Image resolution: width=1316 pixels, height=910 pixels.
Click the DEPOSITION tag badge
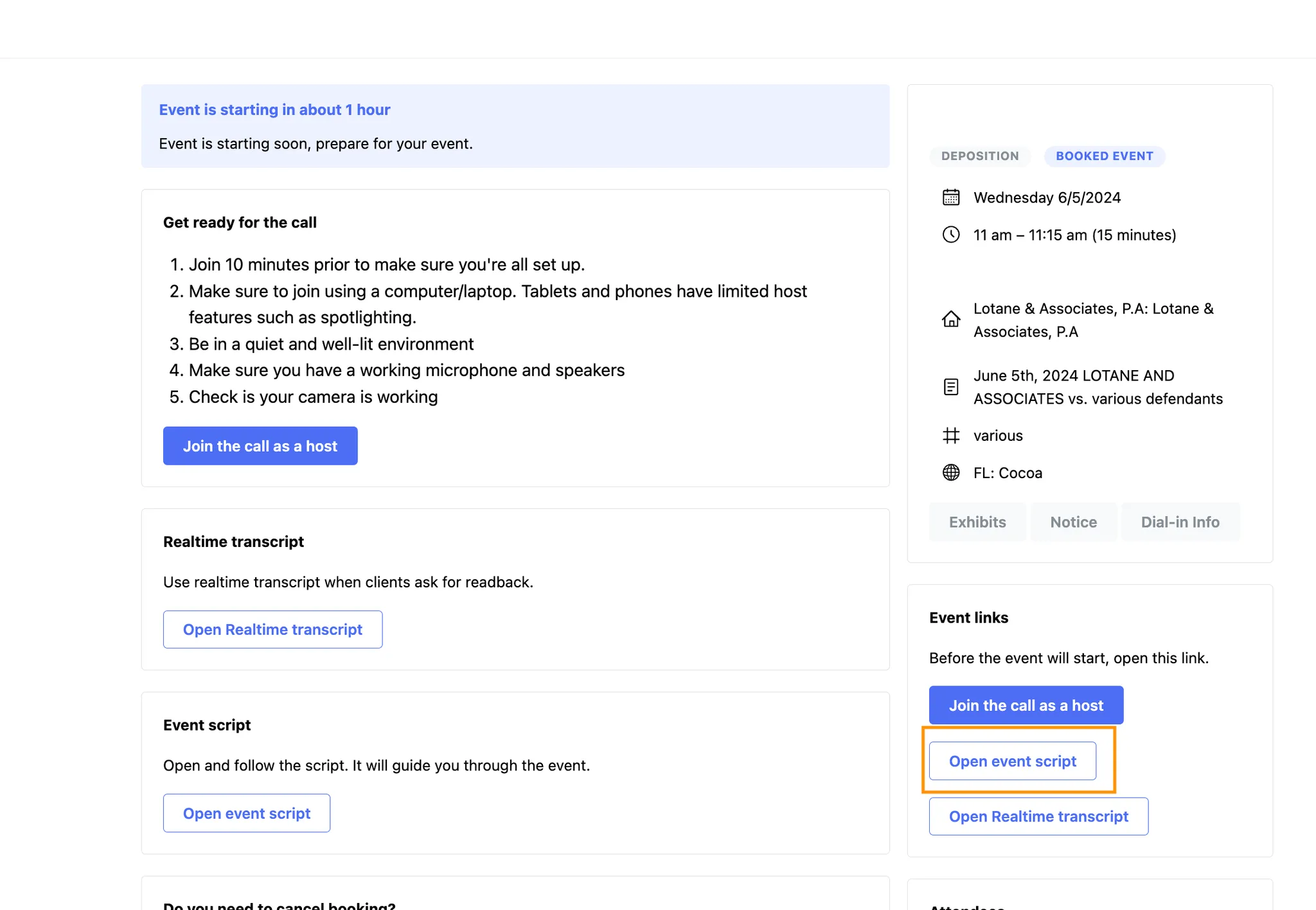pos(980,156)
